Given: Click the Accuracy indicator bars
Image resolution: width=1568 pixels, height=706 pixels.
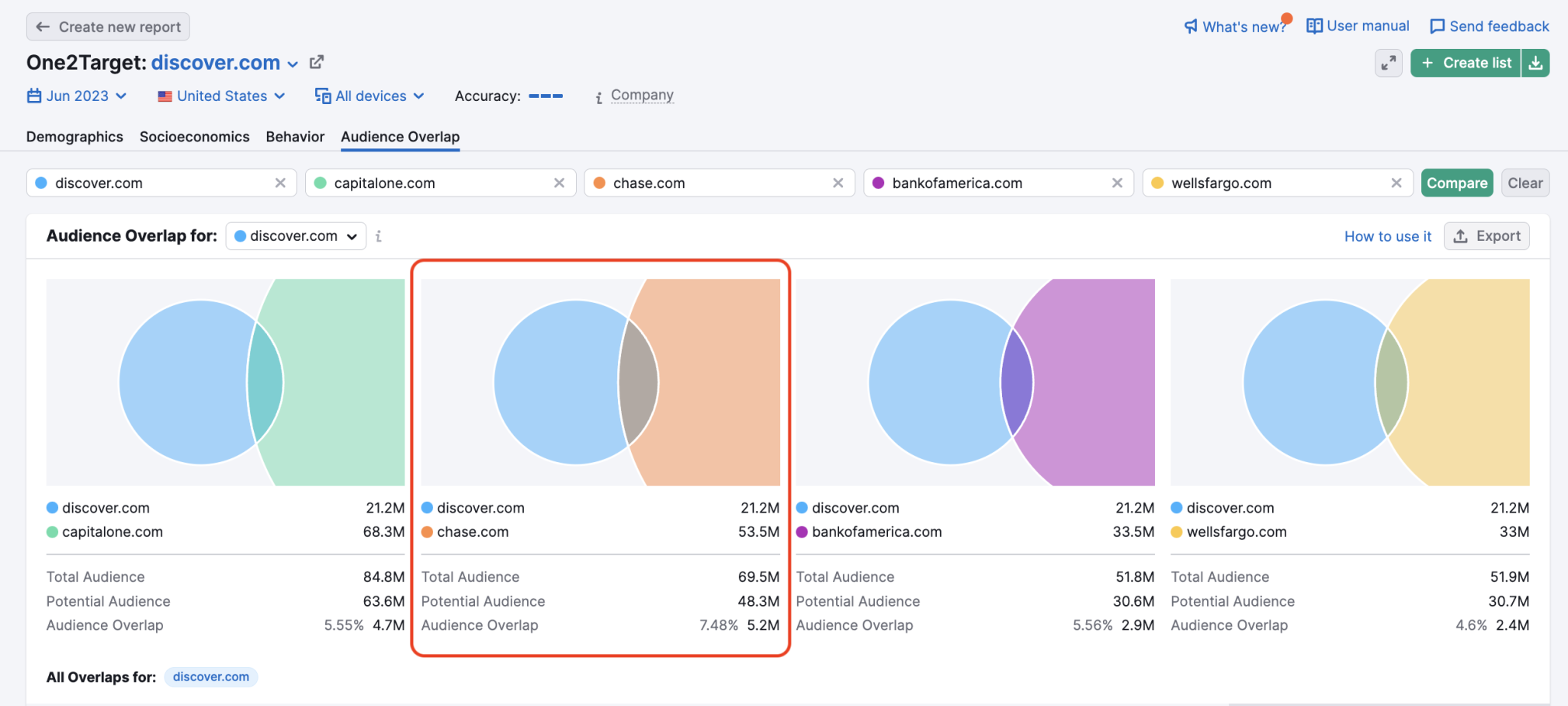Looking at the screenshot, I should (x=546, y=96).
